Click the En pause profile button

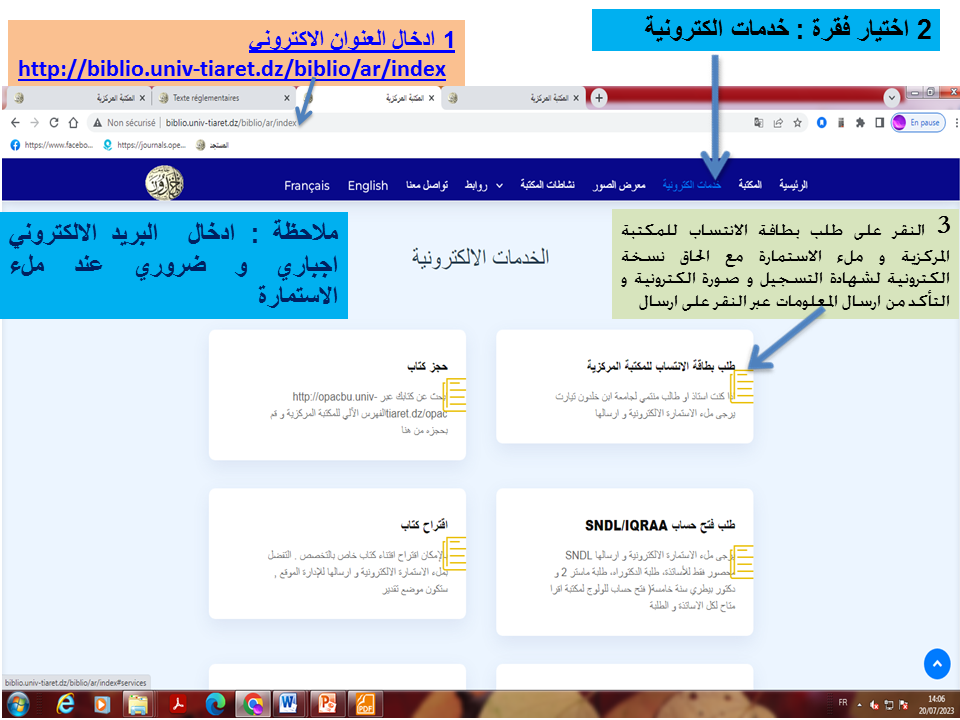point(915,123)
